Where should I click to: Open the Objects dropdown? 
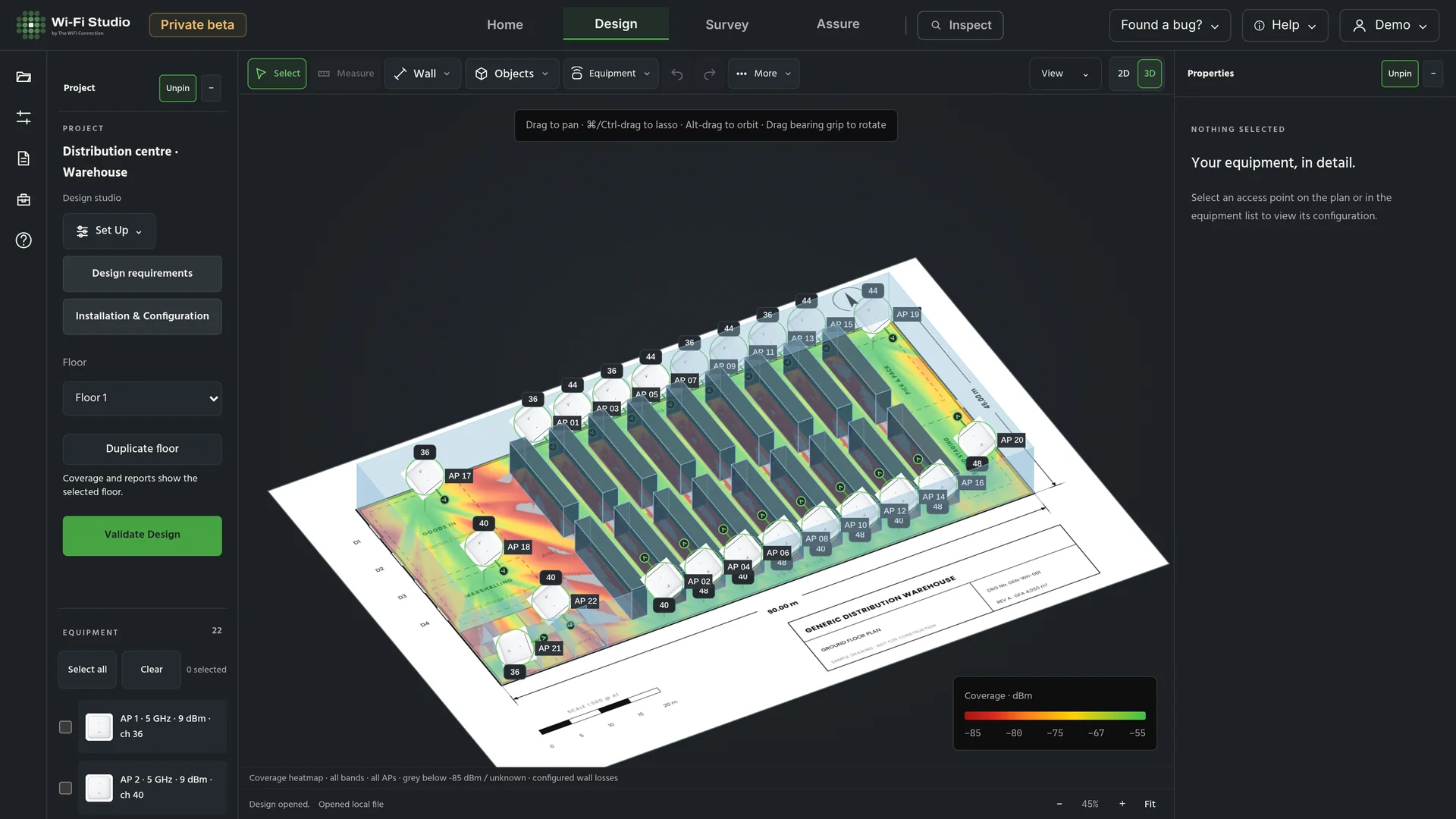[512, 74]
